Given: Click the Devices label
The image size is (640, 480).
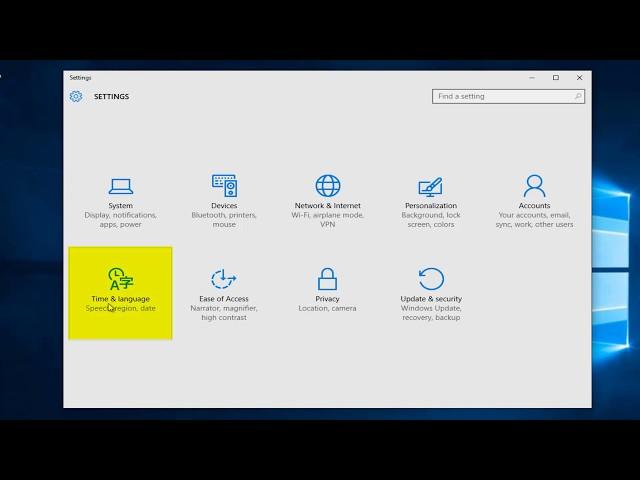Looking at the screenshot, I should pyautogui.click(x=224, y=206).
